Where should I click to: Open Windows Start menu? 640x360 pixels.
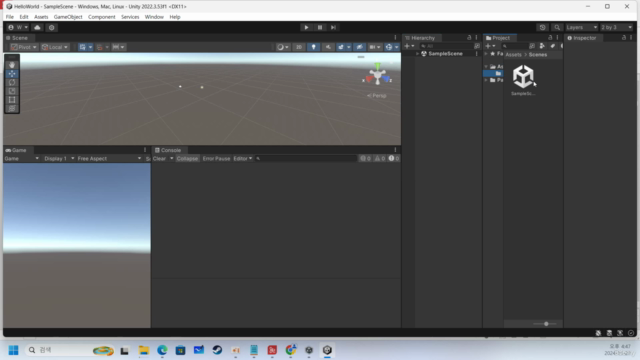click(13, 350)
